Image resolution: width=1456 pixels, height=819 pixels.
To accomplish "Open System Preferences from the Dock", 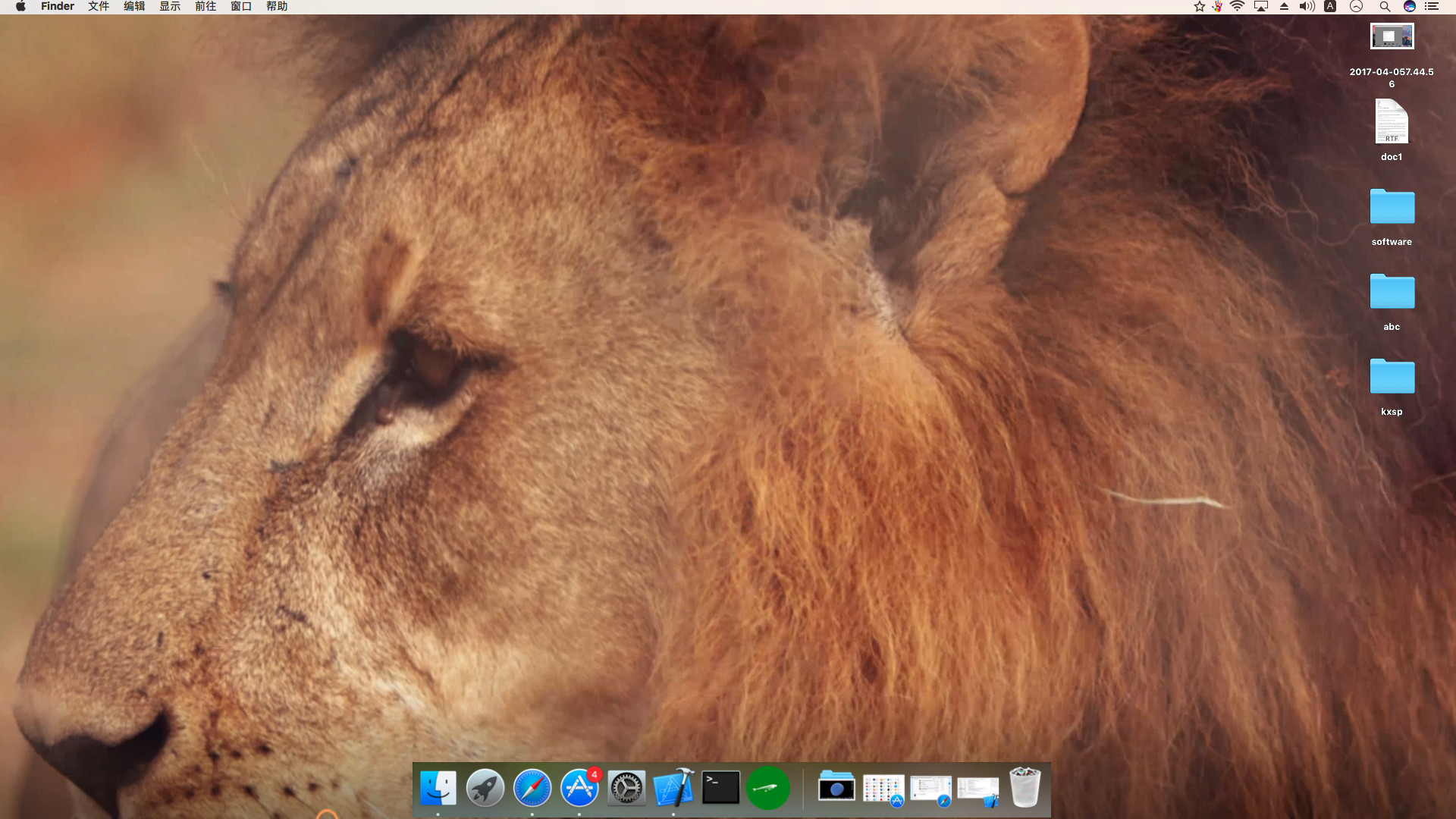I will [x=626, y=788].
